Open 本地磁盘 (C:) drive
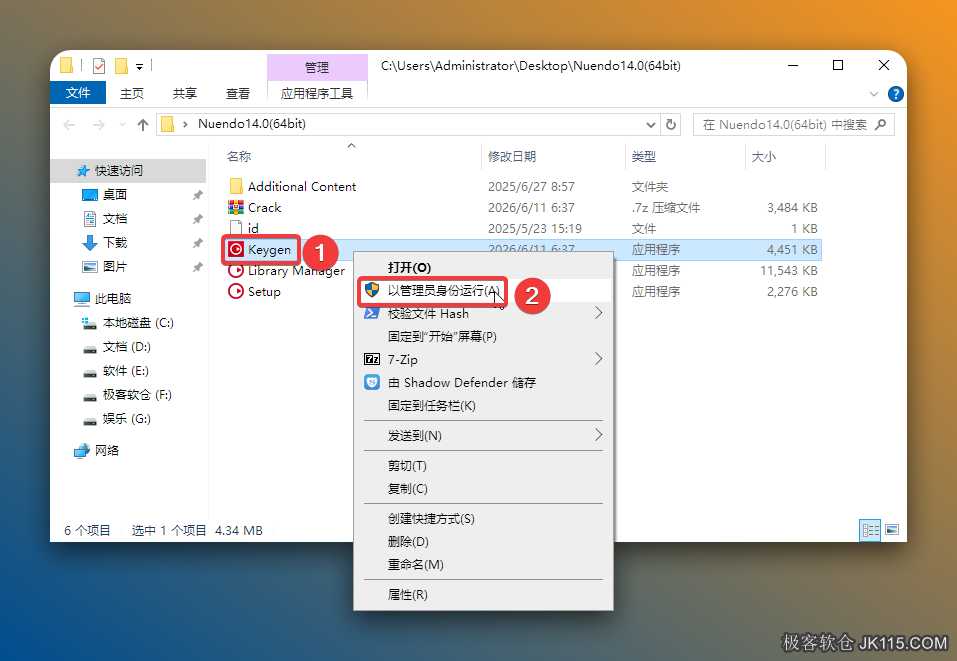 [138, 322]
